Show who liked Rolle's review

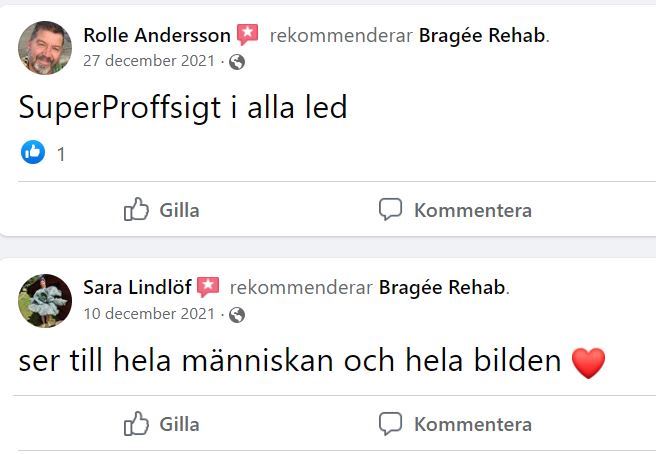click(33, 152)
